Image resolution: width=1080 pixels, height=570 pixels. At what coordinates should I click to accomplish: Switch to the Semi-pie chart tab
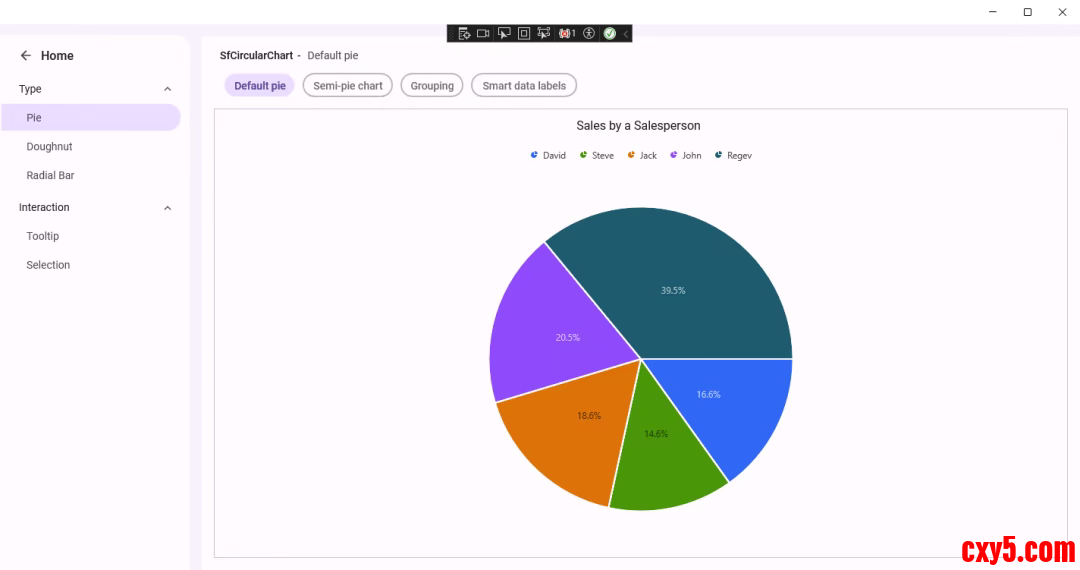click(347, 86)
